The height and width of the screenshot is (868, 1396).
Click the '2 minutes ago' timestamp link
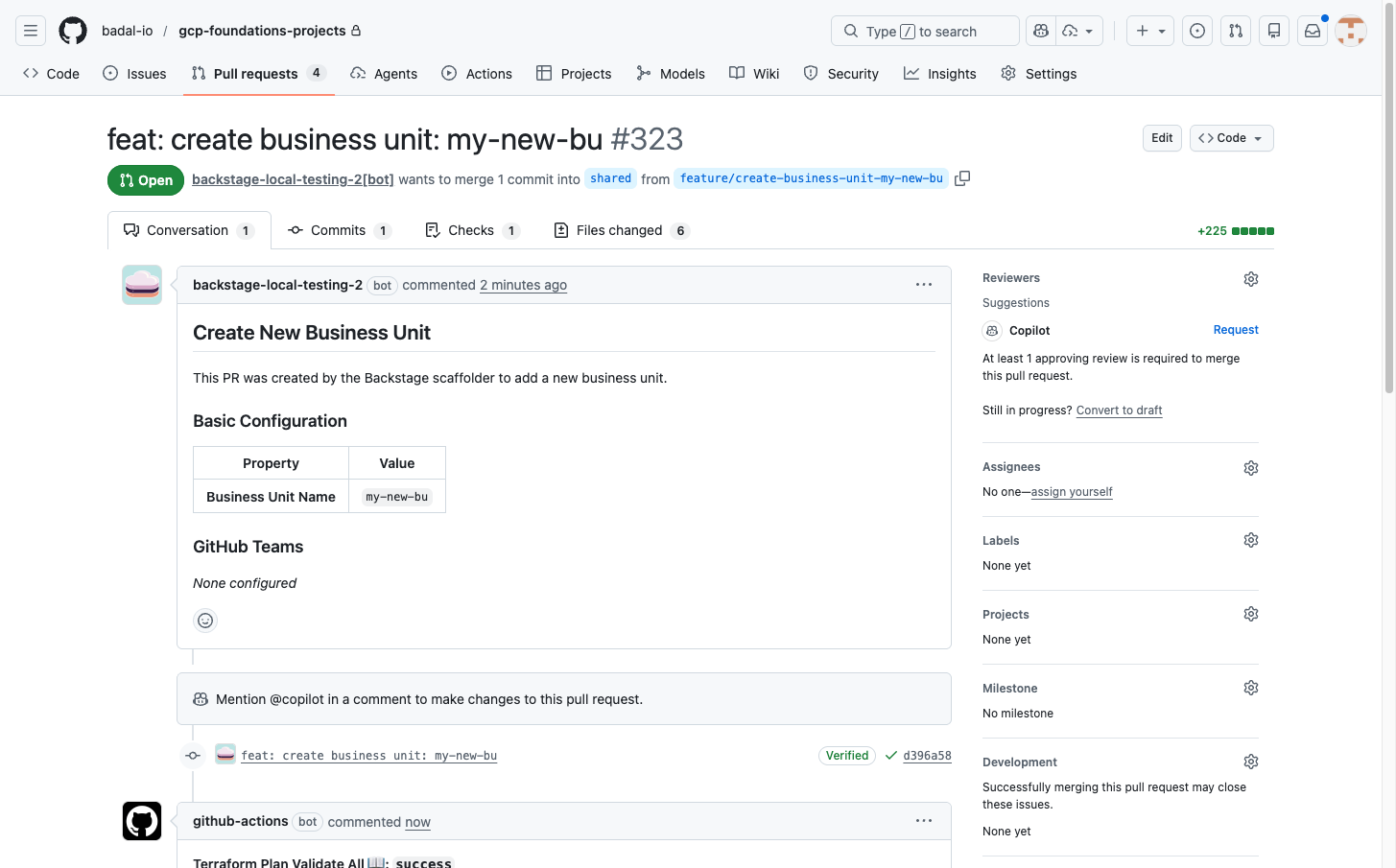point(523,285)
